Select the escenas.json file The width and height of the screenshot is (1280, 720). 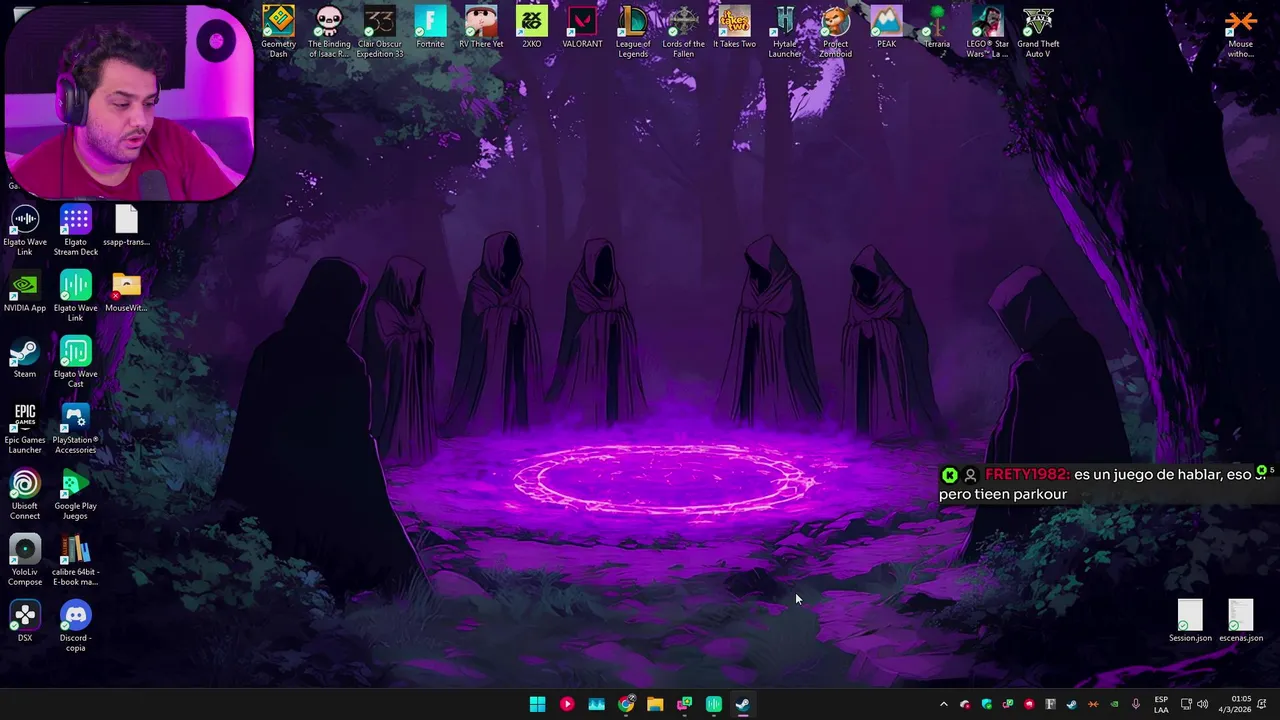[x=1241, y=620]
